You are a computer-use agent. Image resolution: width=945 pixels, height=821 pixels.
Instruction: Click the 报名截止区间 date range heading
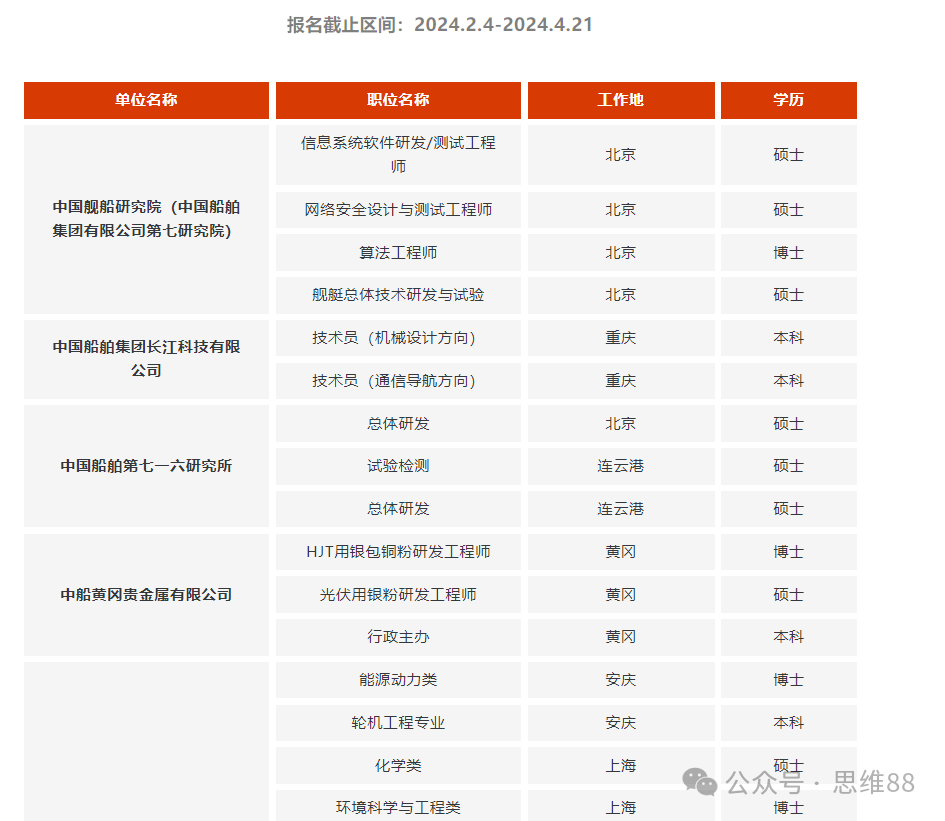click(x=440, y=25)
